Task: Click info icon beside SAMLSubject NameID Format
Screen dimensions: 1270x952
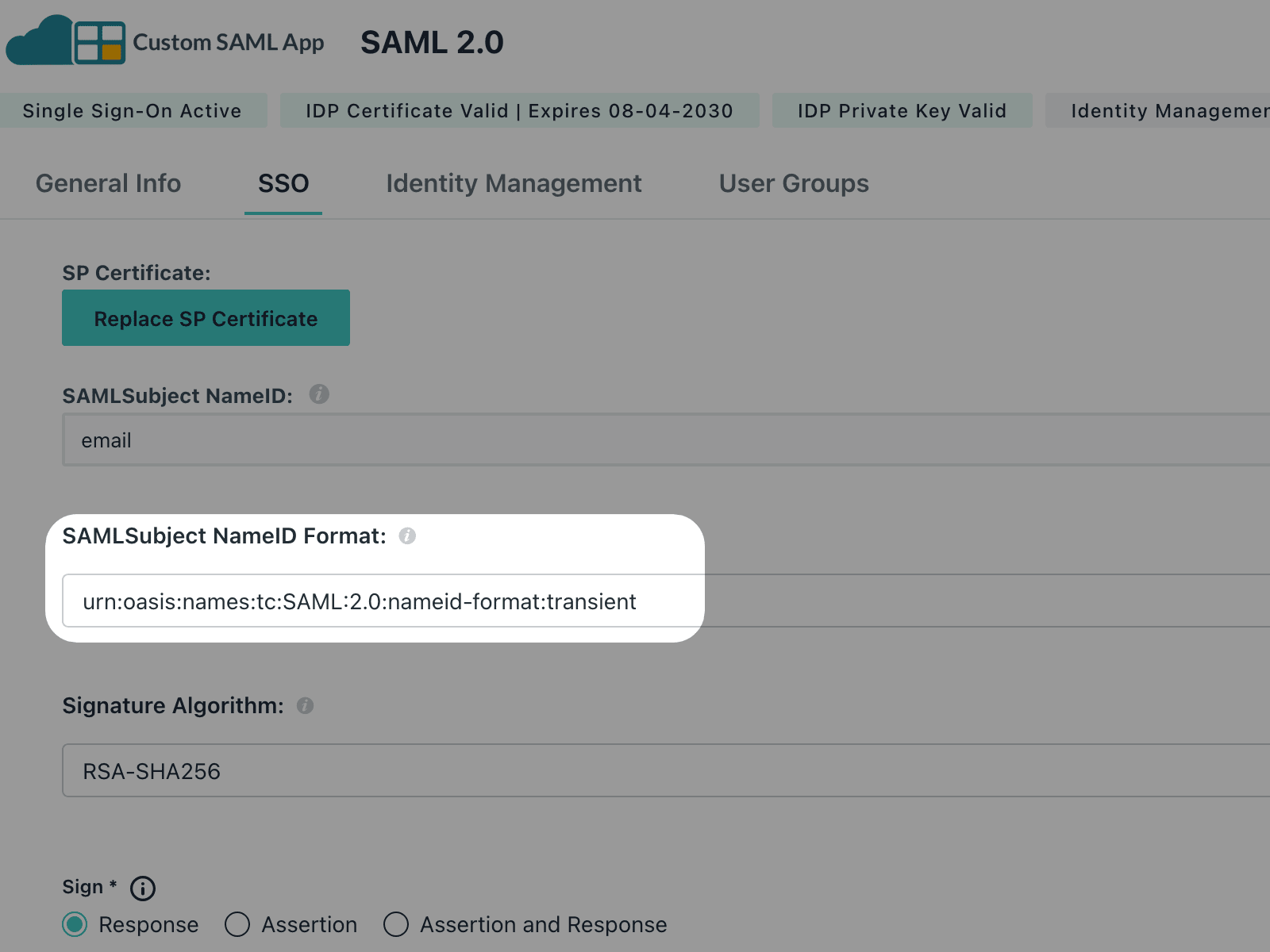Action: tap(407, 536)
